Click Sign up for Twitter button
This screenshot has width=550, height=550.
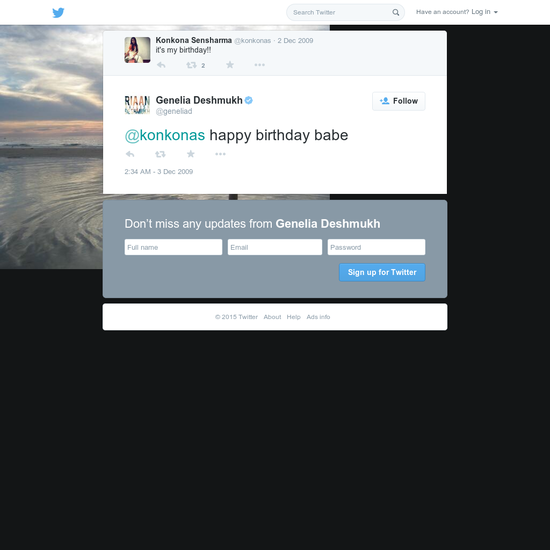point(382,273)
